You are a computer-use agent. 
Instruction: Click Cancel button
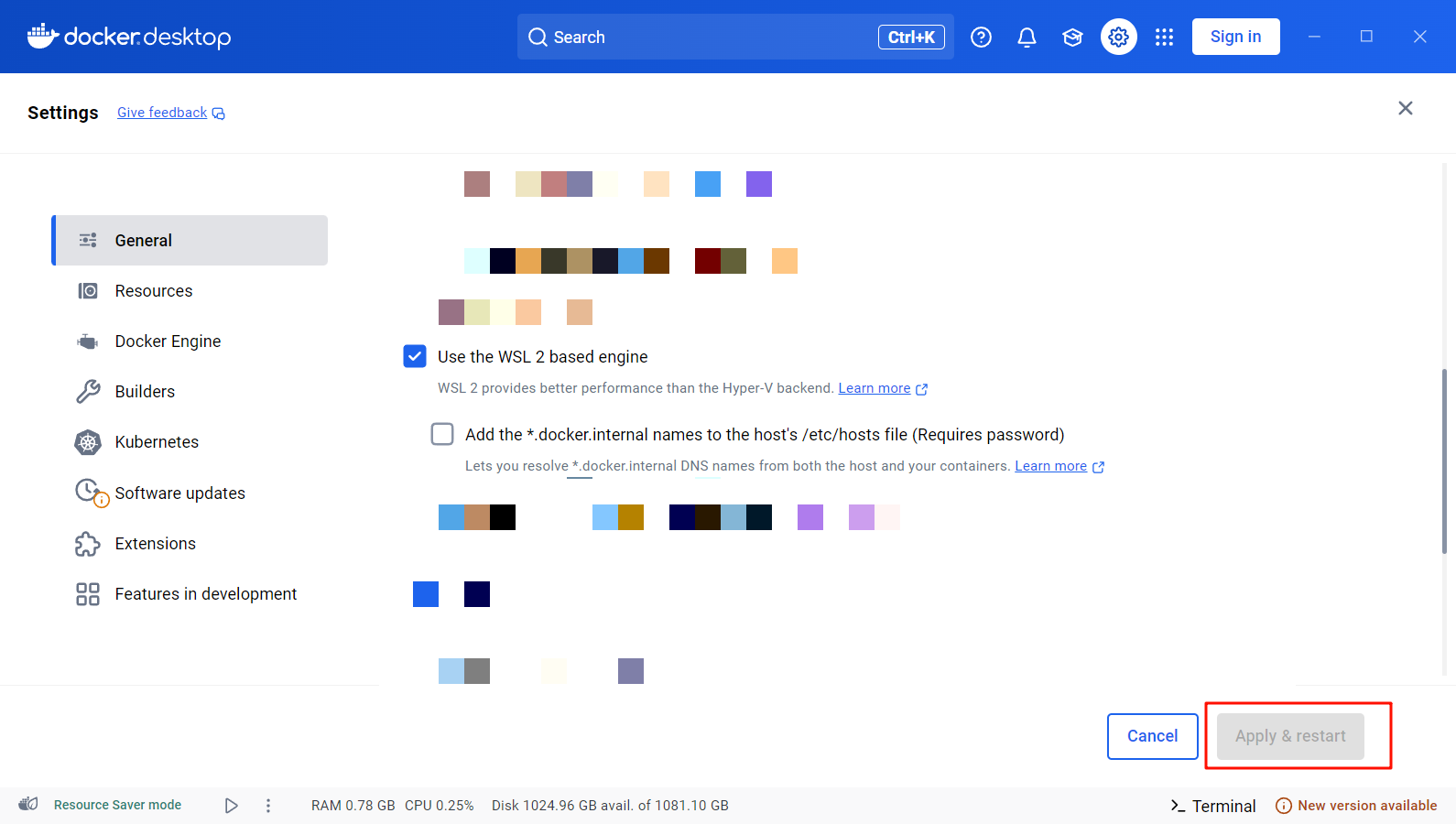click(1152, 736)
